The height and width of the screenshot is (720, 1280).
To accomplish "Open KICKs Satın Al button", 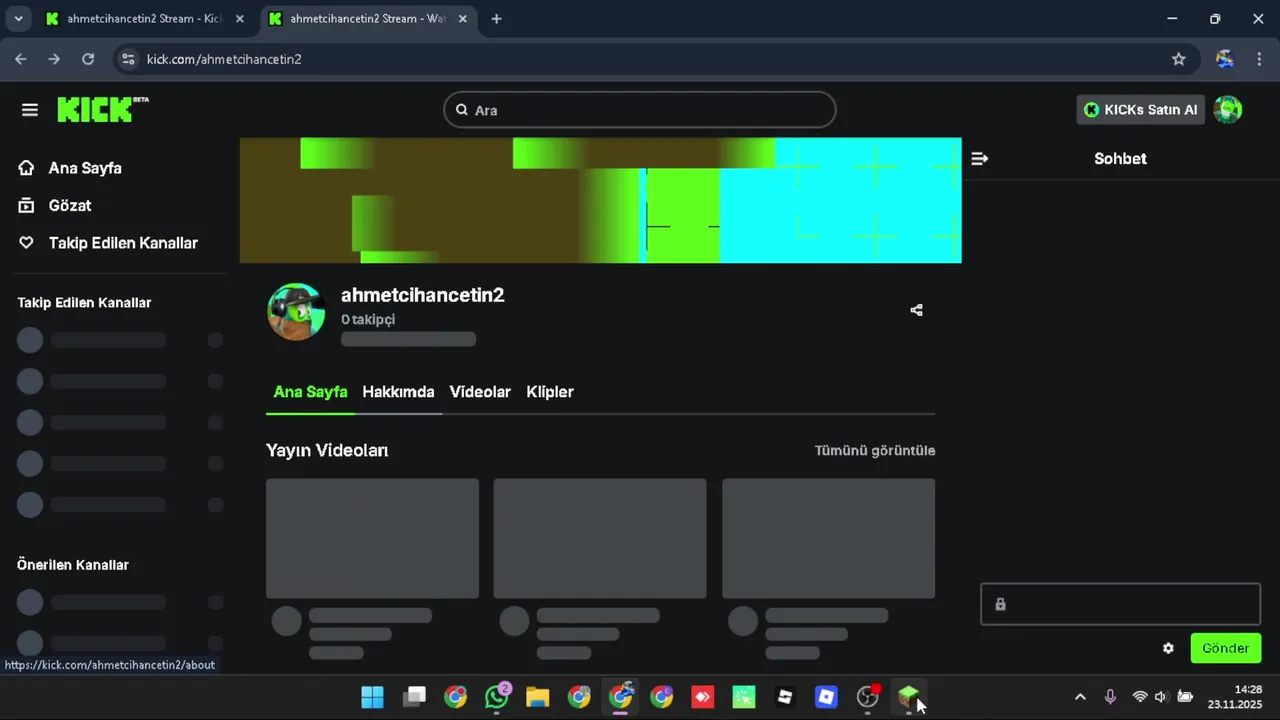I will 1140,110.
